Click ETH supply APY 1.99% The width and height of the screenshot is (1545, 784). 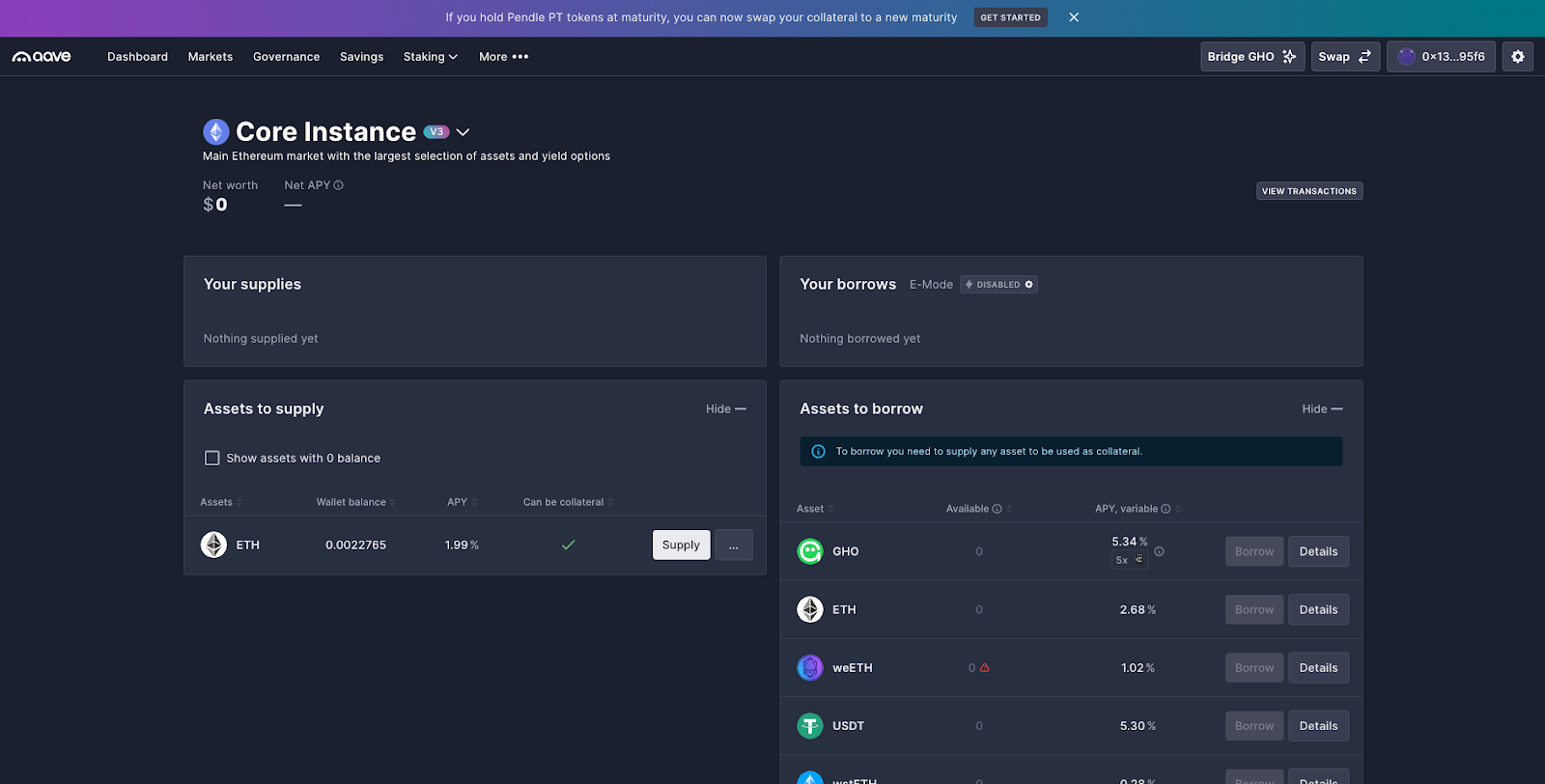pyautogui.click(x=462, y=546)
